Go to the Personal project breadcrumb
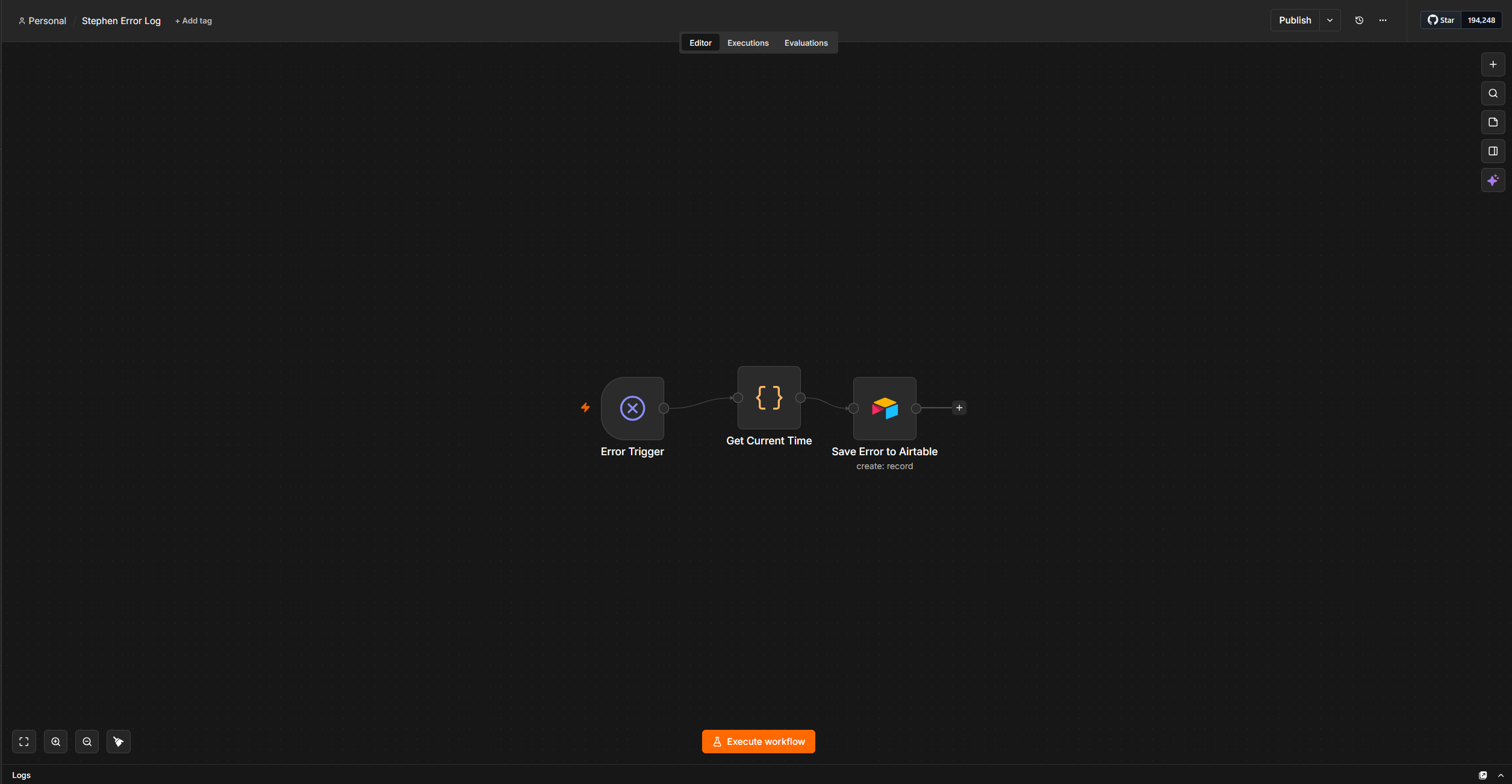The image size is (1512, 784). (42, 20)
